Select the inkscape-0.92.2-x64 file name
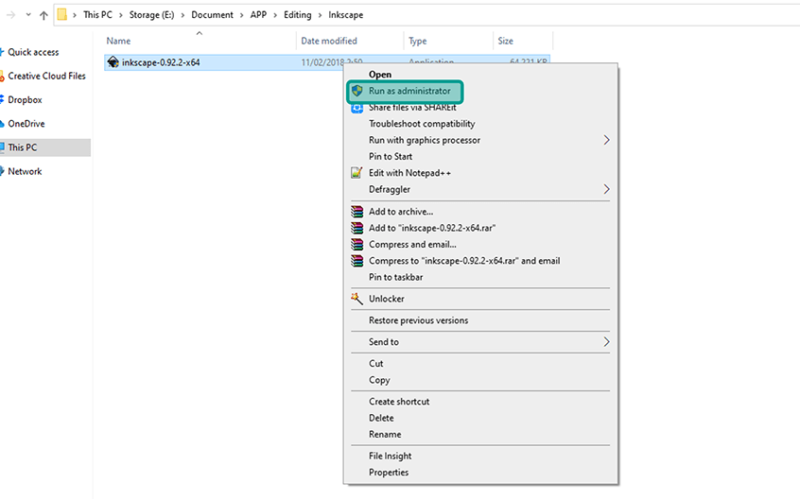The image size is (800, 500). (x=161, y=62)
